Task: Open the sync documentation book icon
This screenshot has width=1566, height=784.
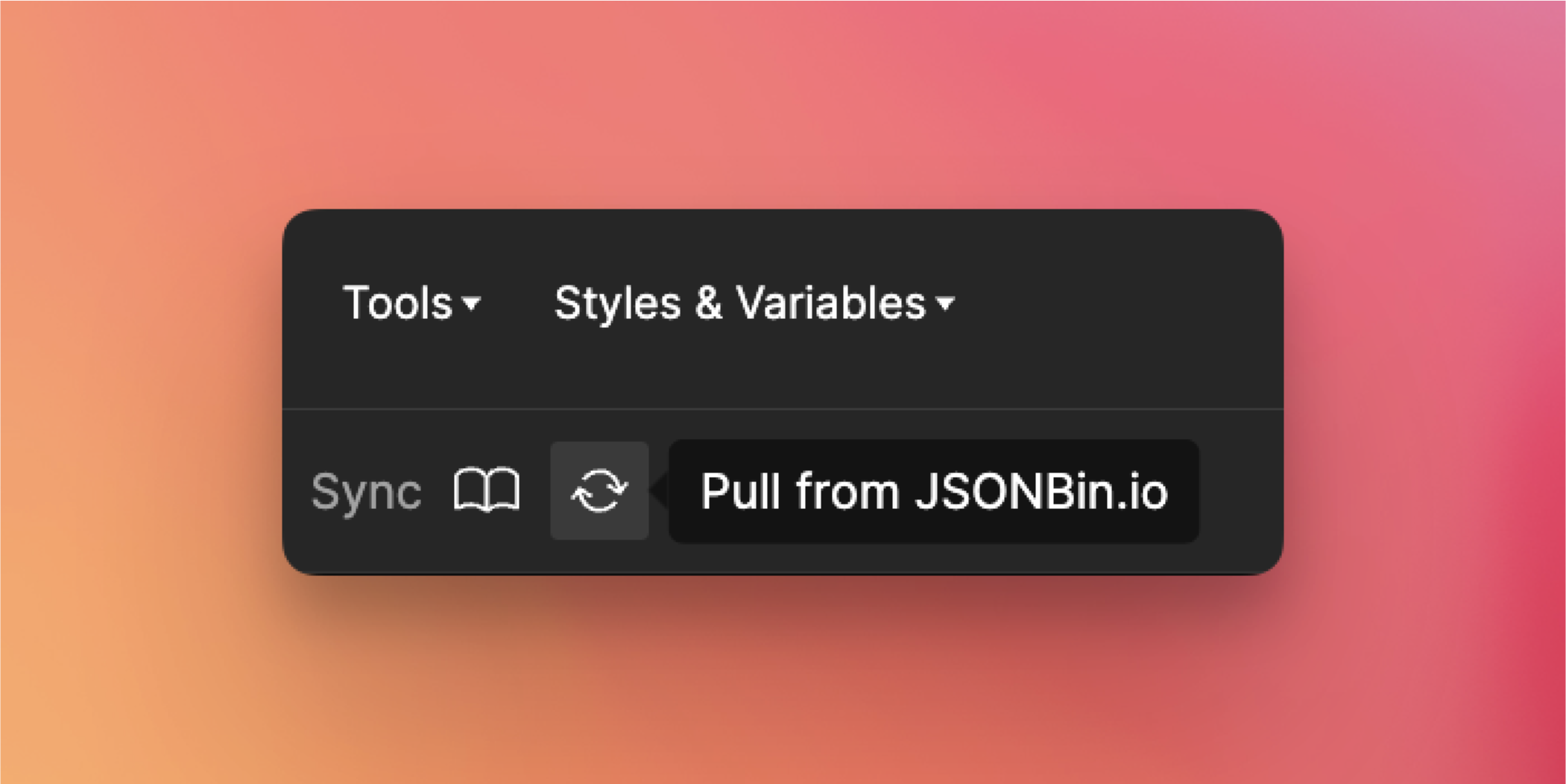Action: (487, 490)
